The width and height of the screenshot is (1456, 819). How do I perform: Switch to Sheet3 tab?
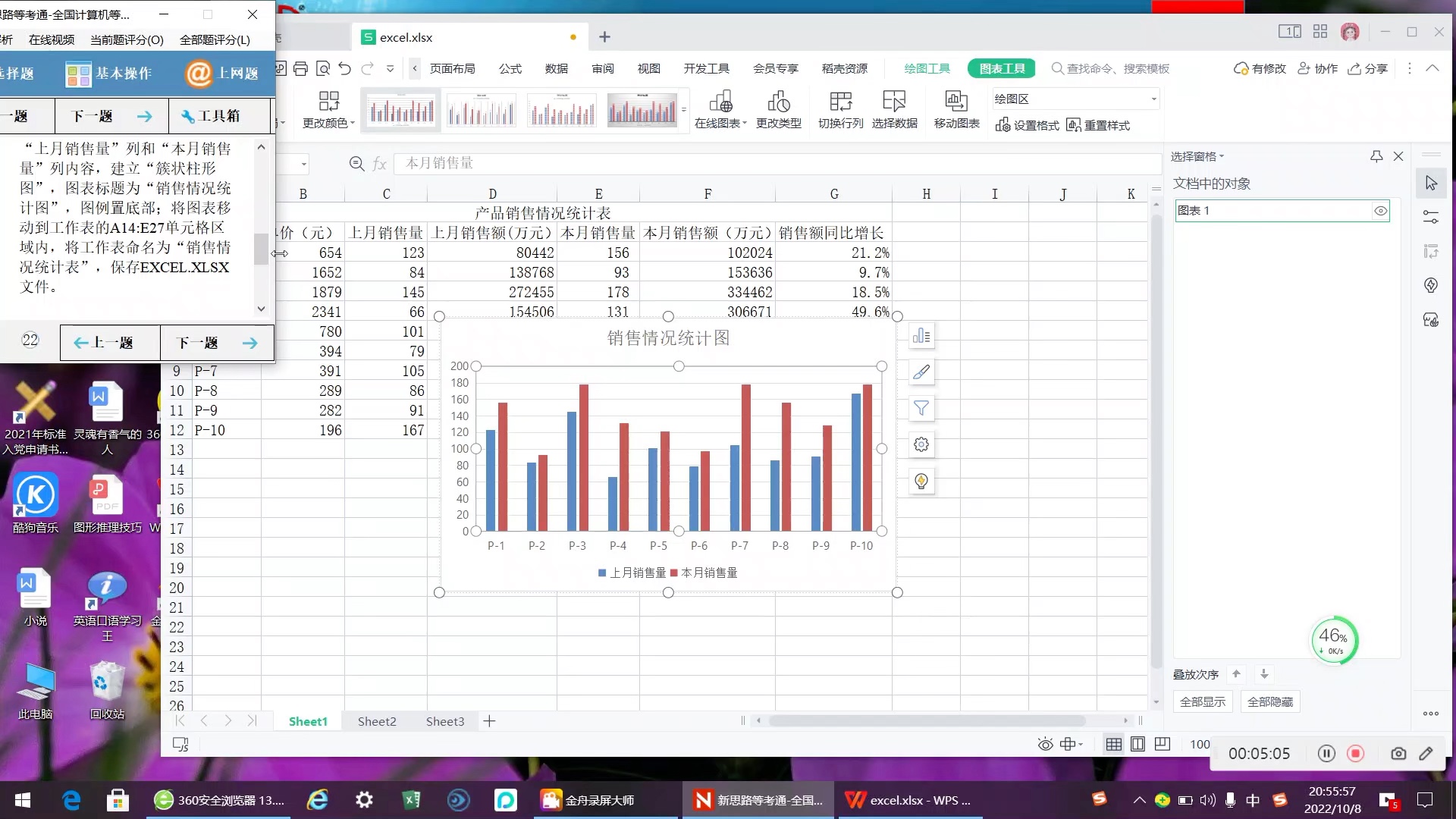[445, 721]
